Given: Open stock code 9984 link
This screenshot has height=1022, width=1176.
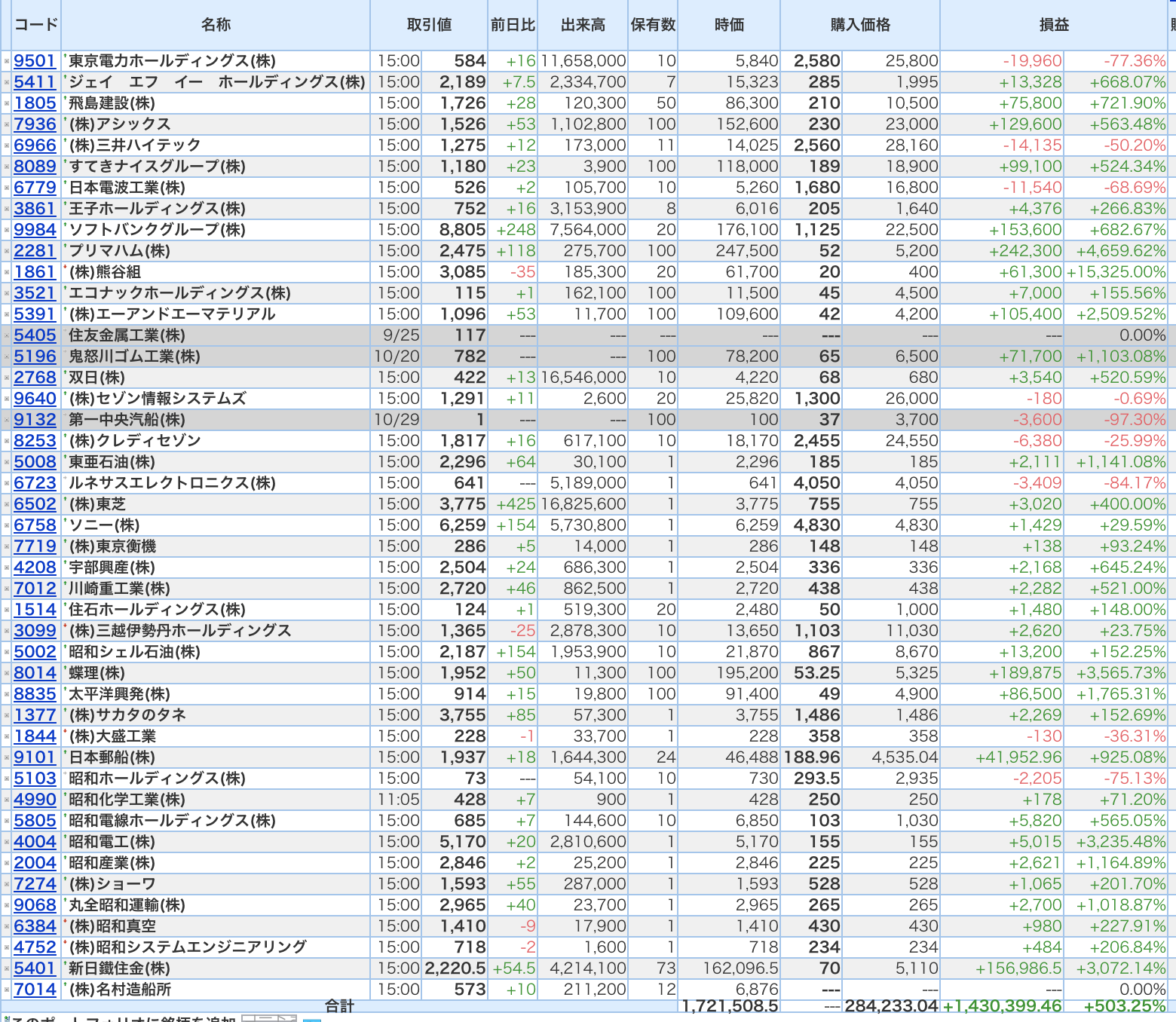Looking at the screenshot, I should click(x=35, y=230).
